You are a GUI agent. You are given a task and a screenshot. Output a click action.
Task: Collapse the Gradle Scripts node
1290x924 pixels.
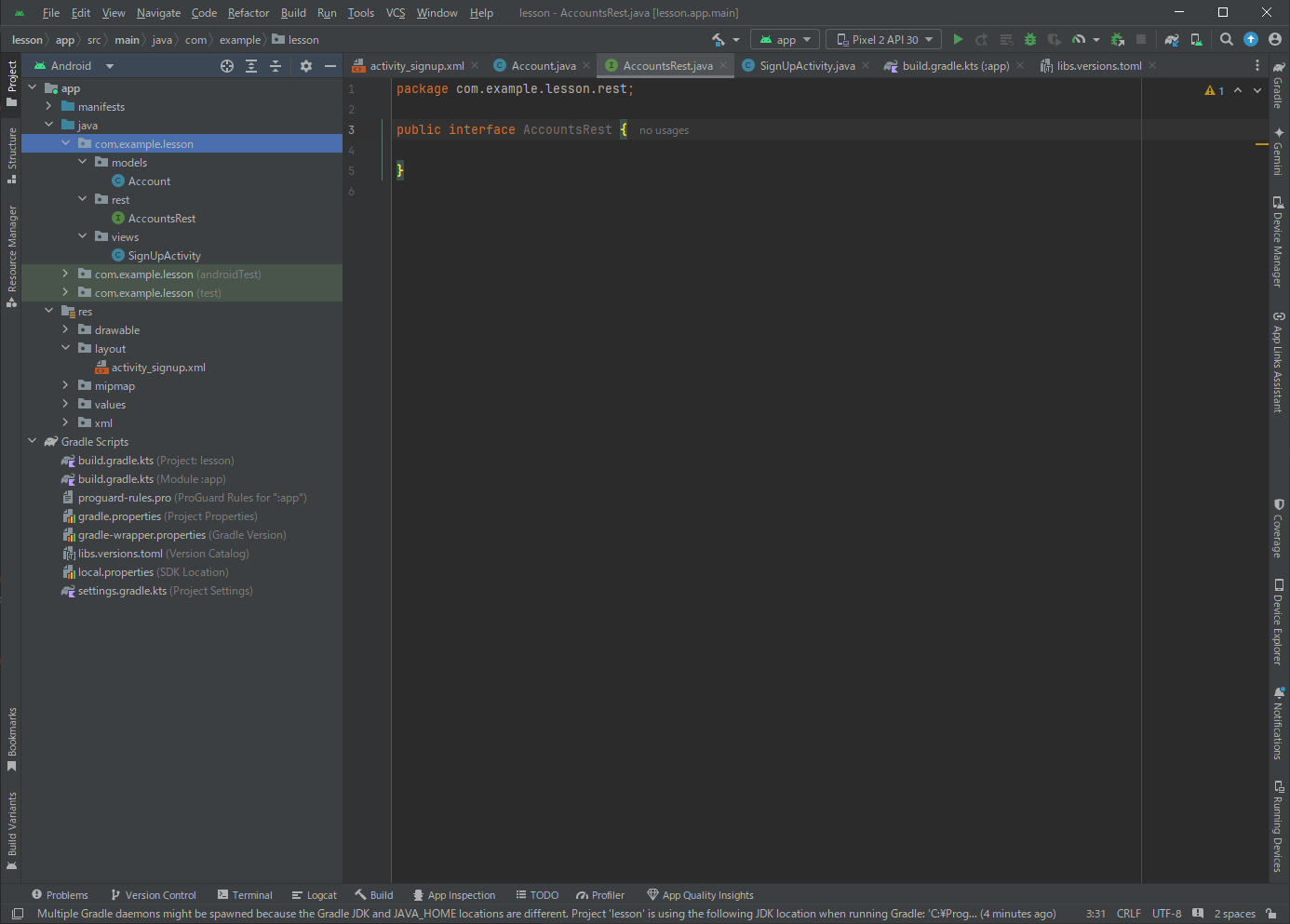pyautogui.click(x=32, y=441)
